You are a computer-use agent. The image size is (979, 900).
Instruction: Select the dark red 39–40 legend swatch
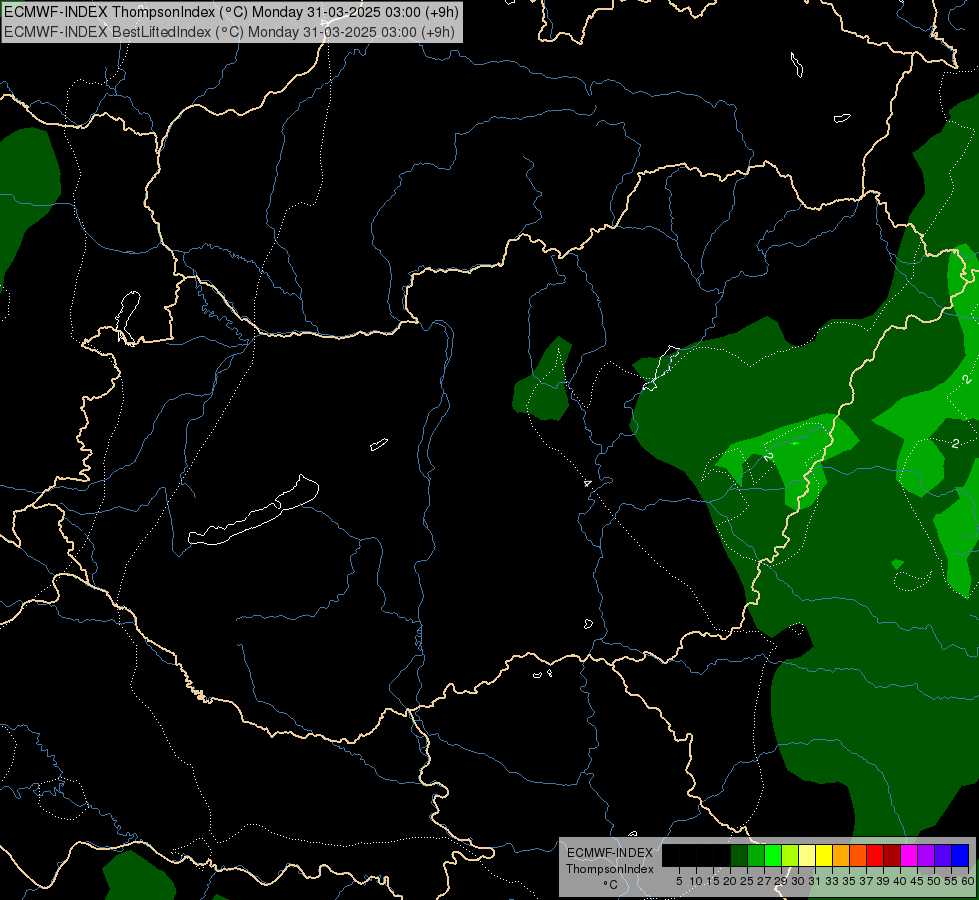[x=892, y=855]
